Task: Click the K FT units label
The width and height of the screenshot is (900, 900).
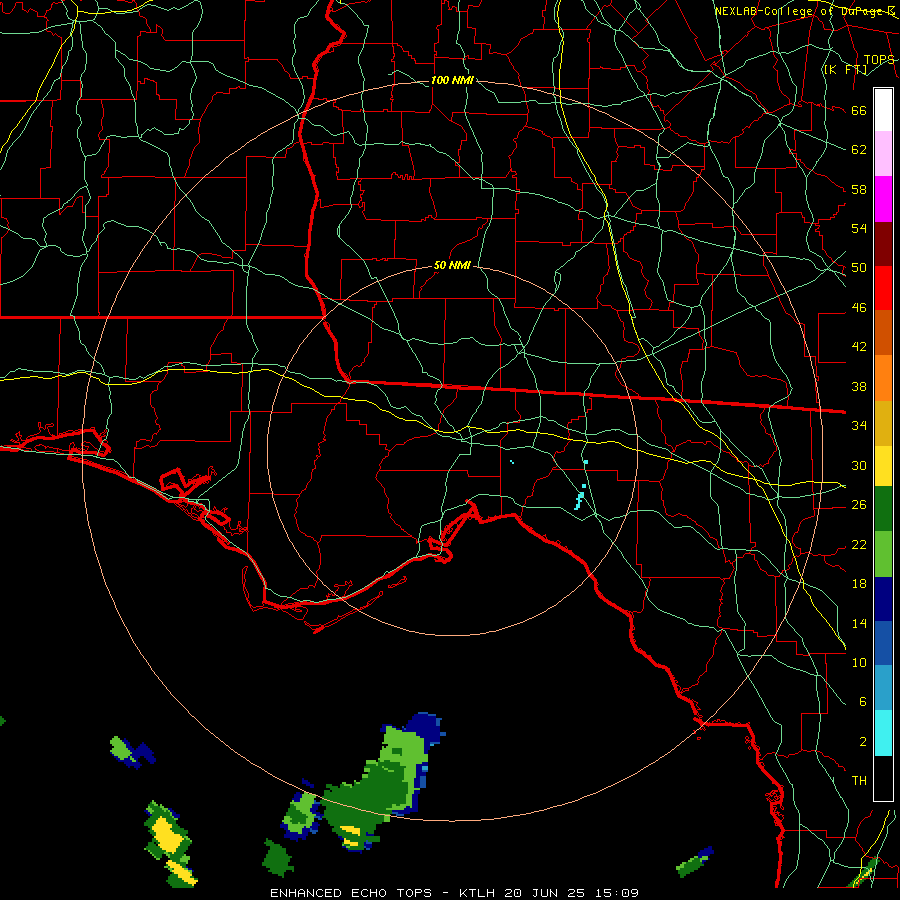Action: 845,69
